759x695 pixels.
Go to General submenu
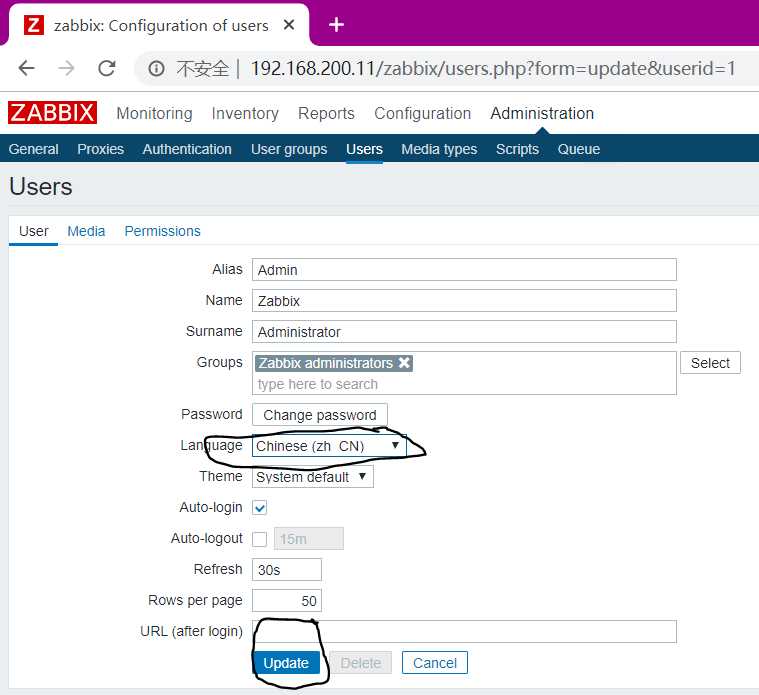tap(33, 149)
